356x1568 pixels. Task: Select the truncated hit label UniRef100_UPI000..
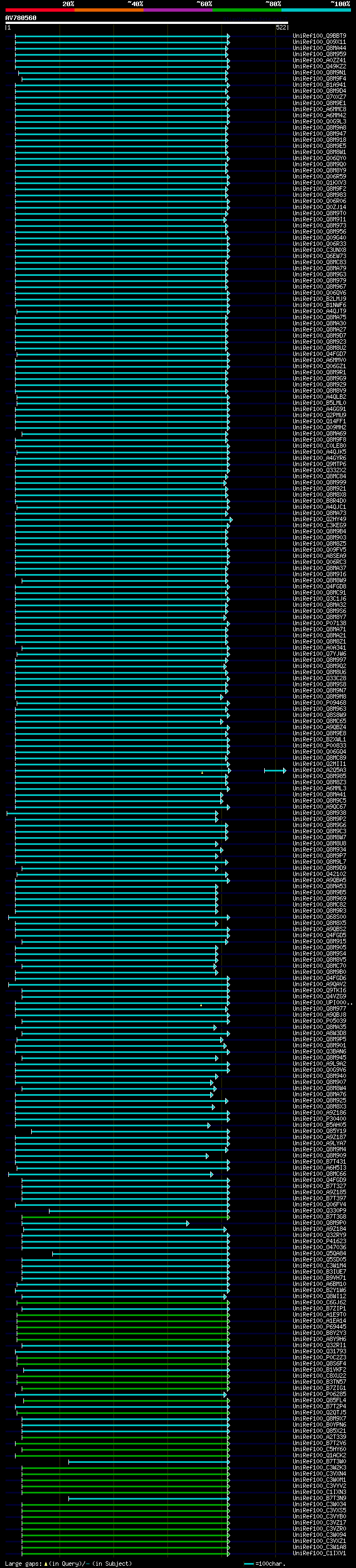(x=322, y=1003)
